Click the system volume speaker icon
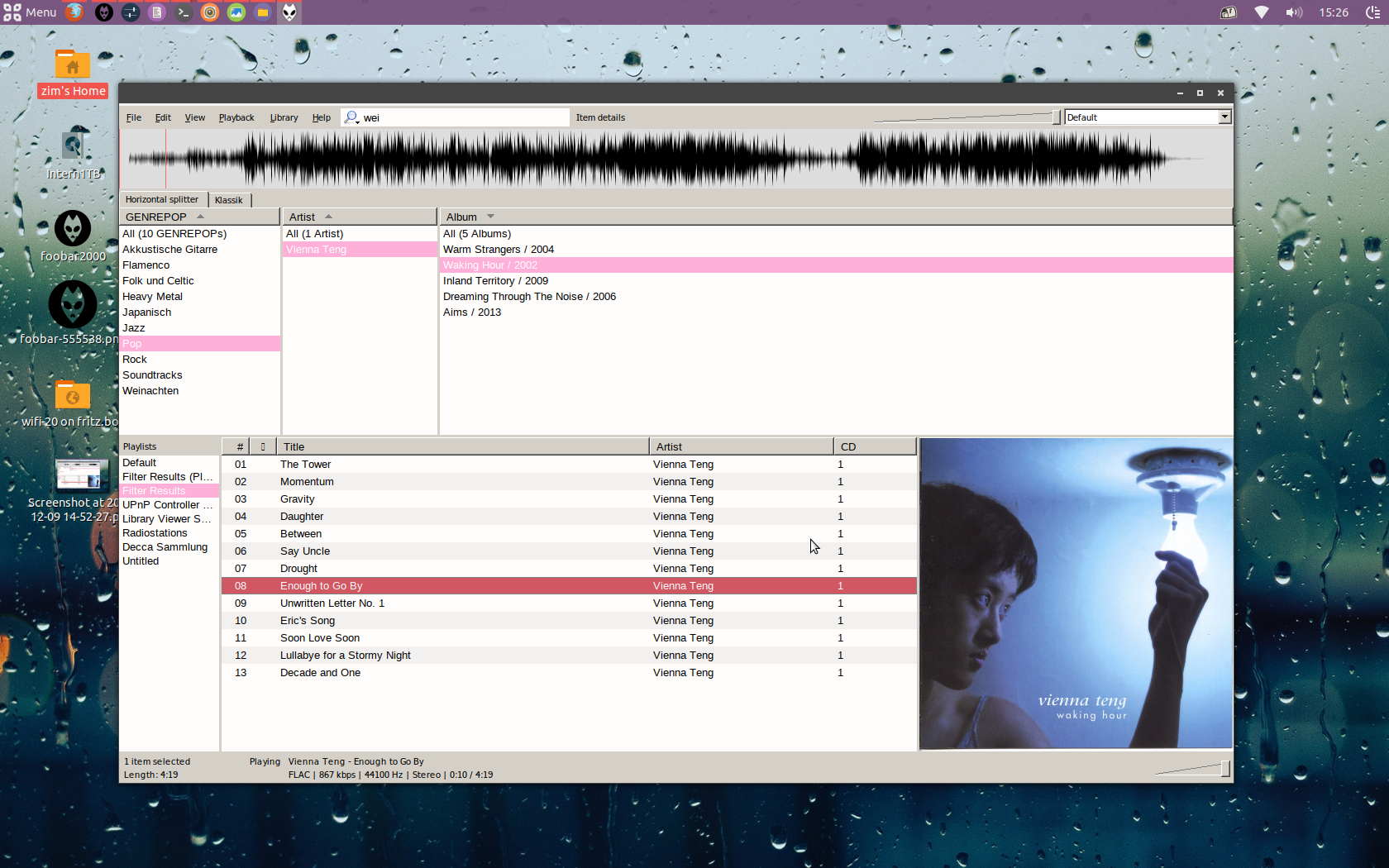This screenshot has height=868, width=1389. (x=1294, y=12)
